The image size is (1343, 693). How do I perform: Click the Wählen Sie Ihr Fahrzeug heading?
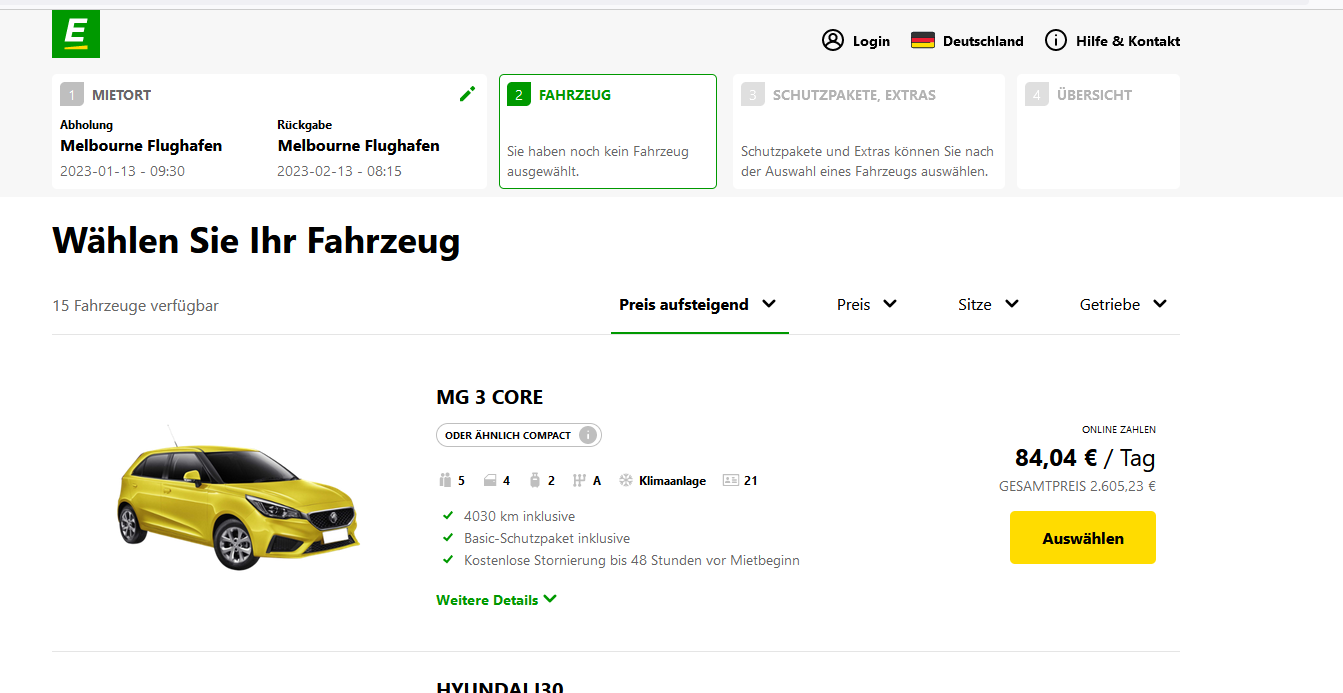pos(256,241)
